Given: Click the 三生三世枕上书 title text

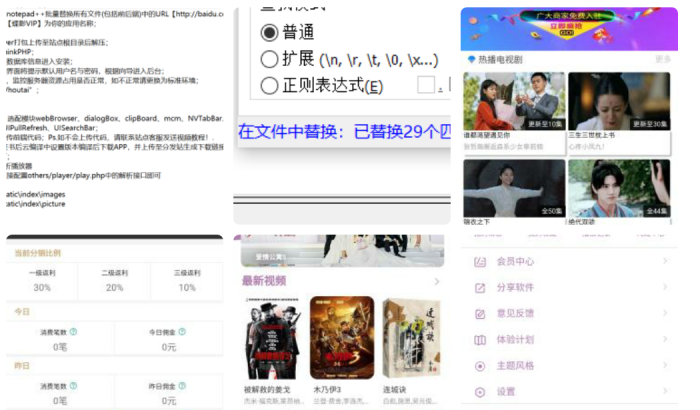Looking at the screenshot, I should point(592,135).
